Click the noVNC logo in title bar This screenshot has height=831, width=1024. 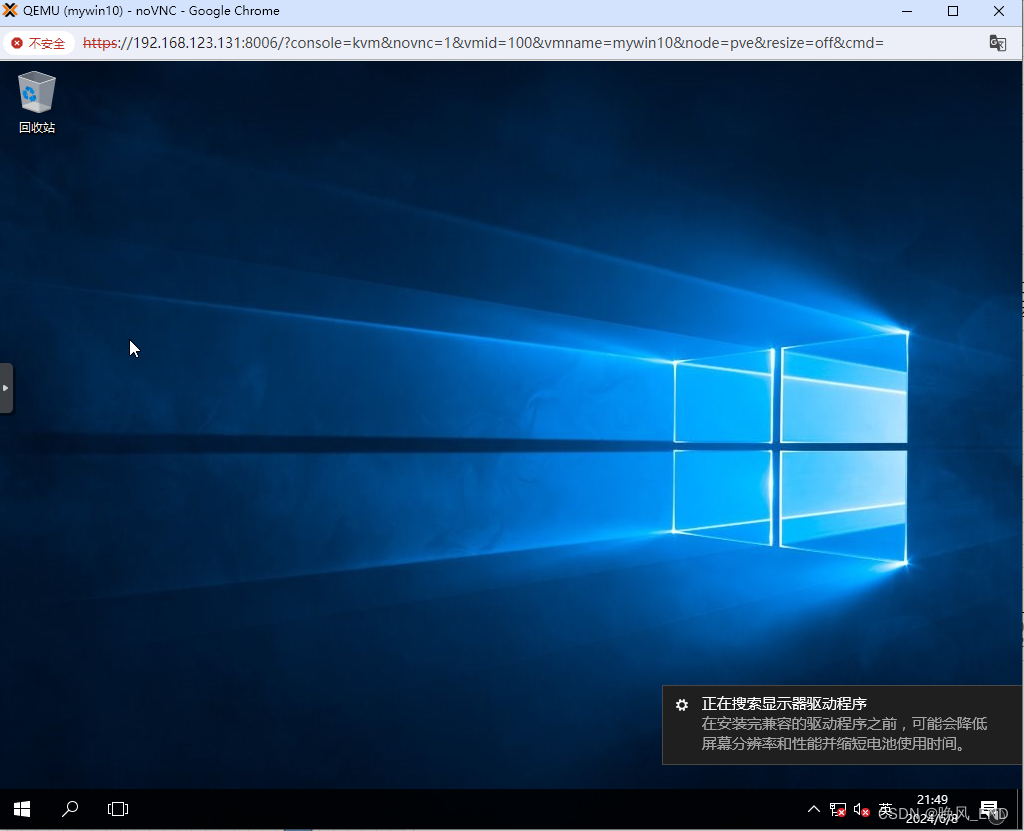pos(10,10)
